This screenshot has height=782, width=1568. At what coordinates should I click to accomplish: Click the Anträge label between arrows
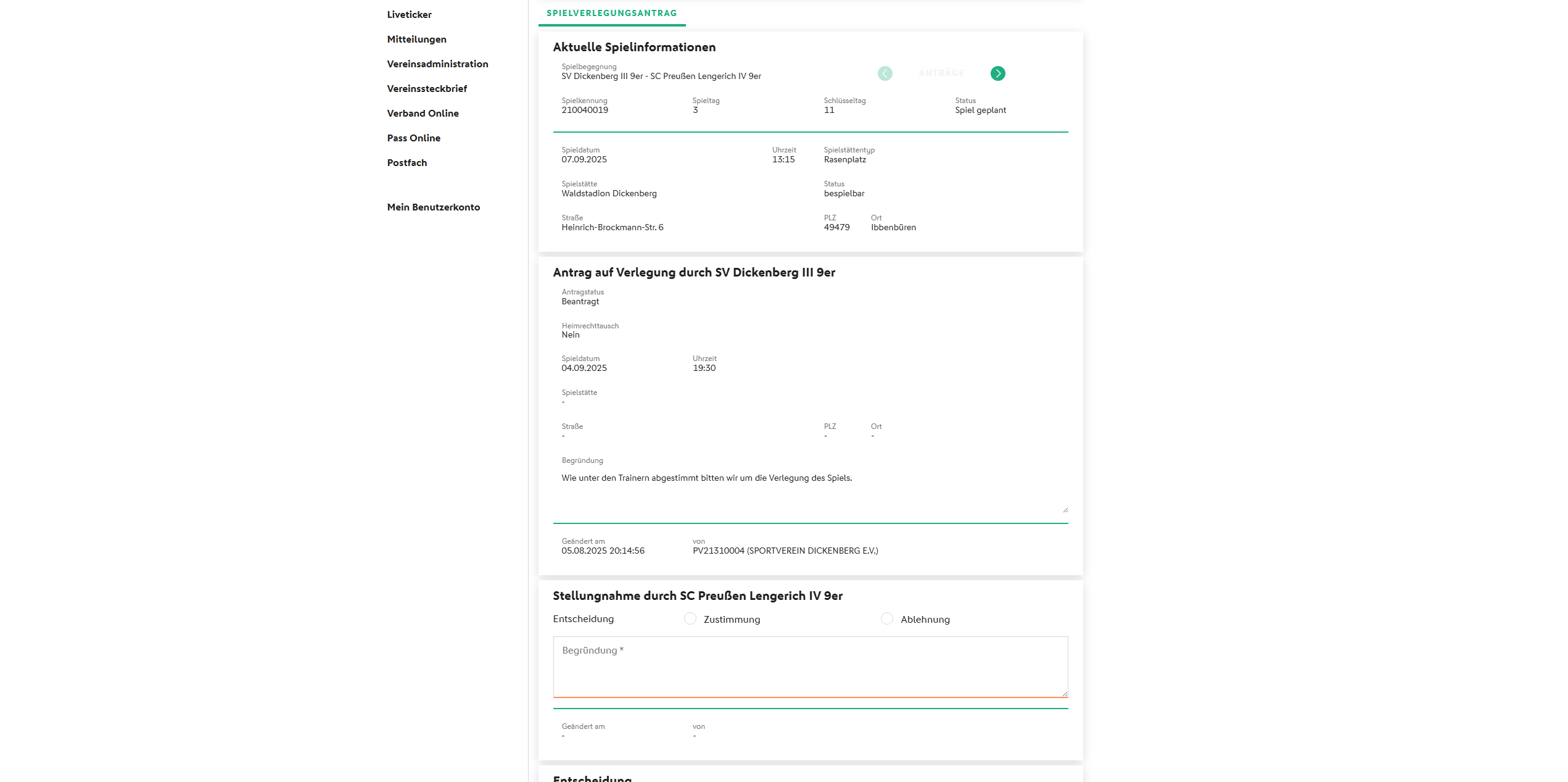[x=941, y=73]
